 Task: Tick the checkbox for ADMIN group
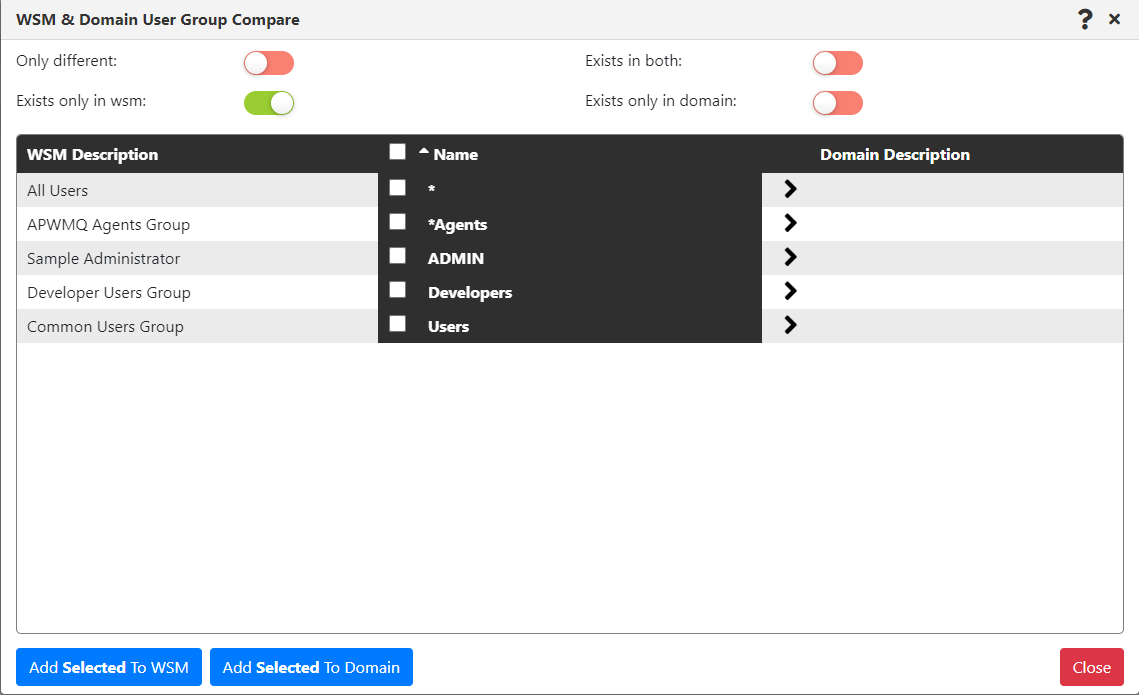click(397, 256)
